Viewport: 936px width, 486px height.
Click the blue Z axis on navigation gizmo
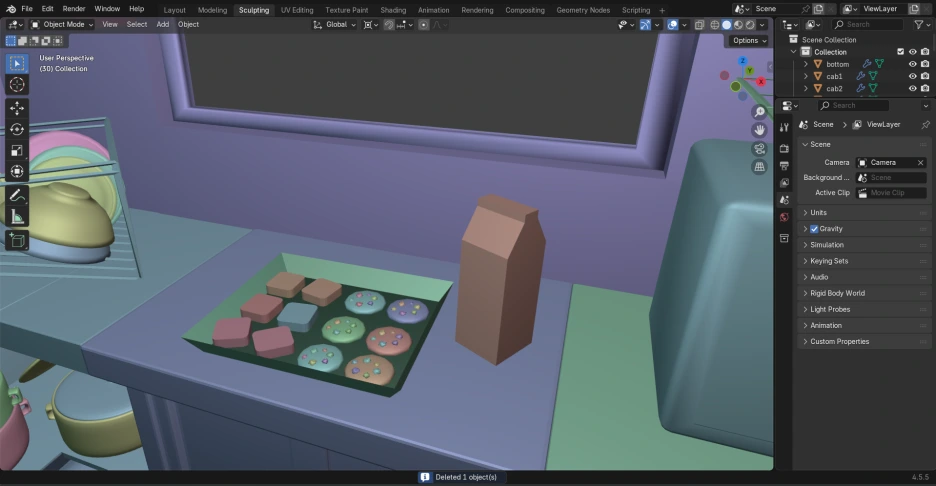click(743, 61)
